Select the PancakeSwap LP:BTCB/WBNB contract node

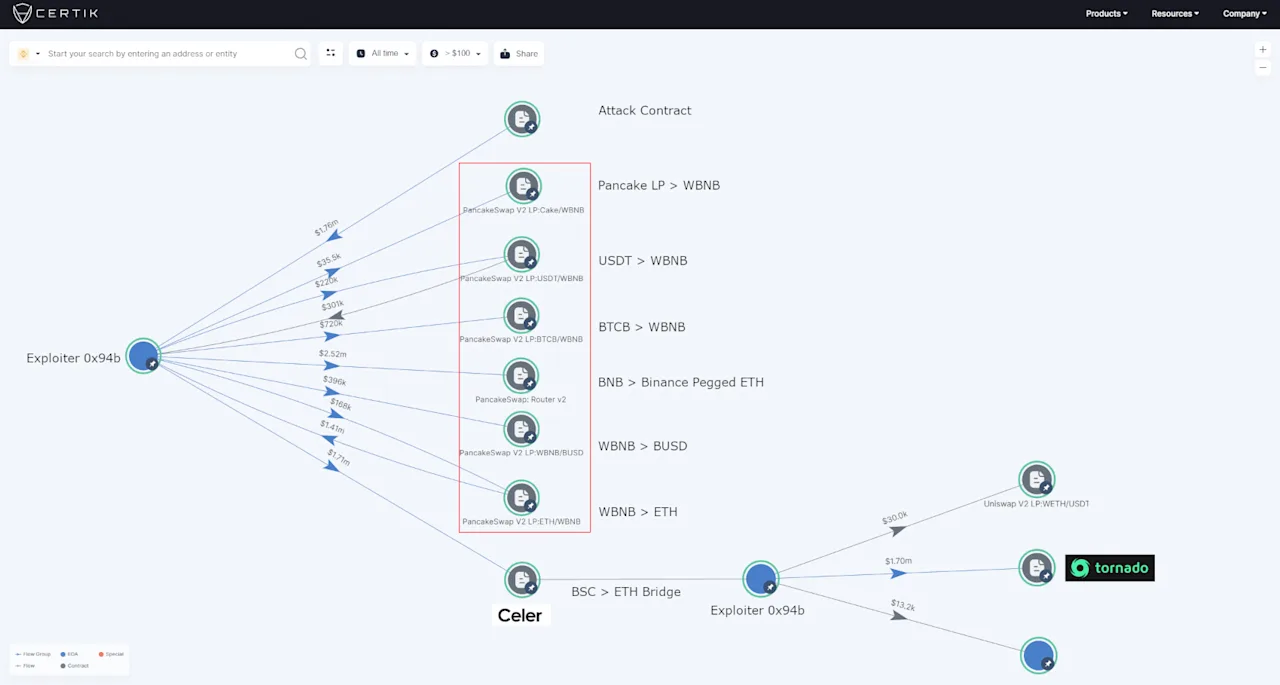521,316
